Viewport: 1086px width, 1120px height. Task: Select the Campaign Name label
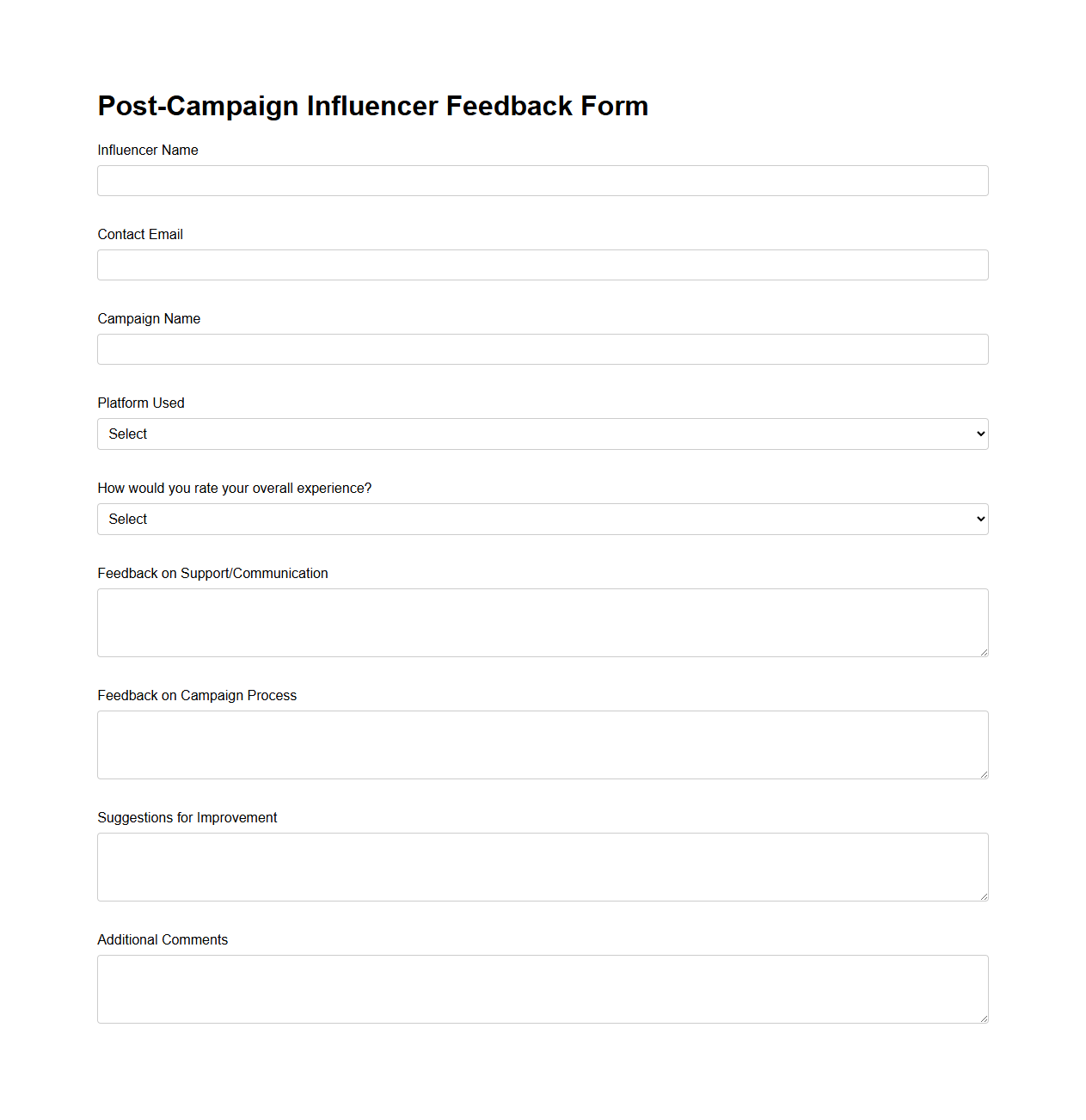tap(149, 318)
